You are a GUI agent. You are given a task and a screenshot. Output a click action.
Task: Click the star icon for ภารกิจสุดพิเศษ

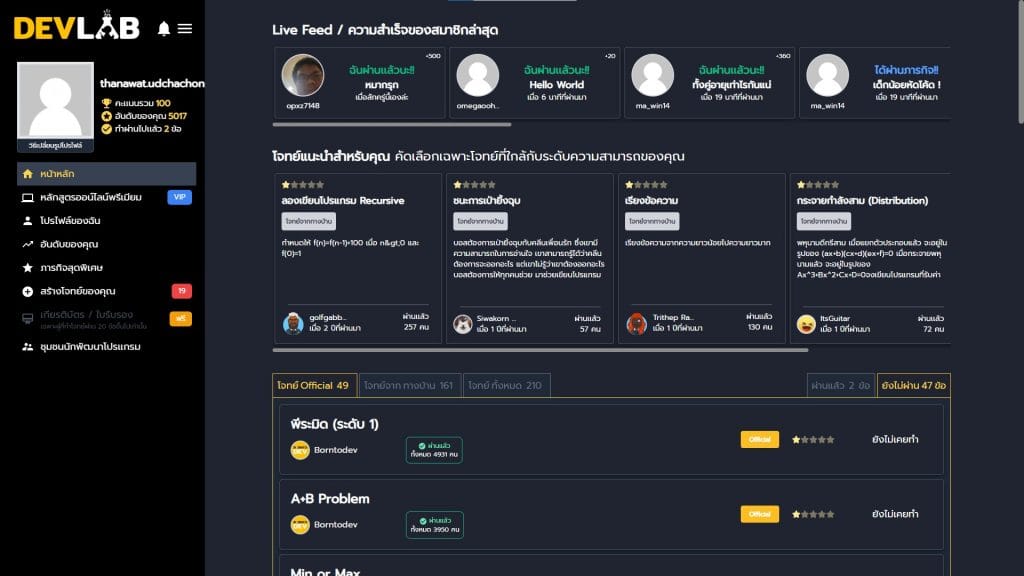[x=27, y=268]
